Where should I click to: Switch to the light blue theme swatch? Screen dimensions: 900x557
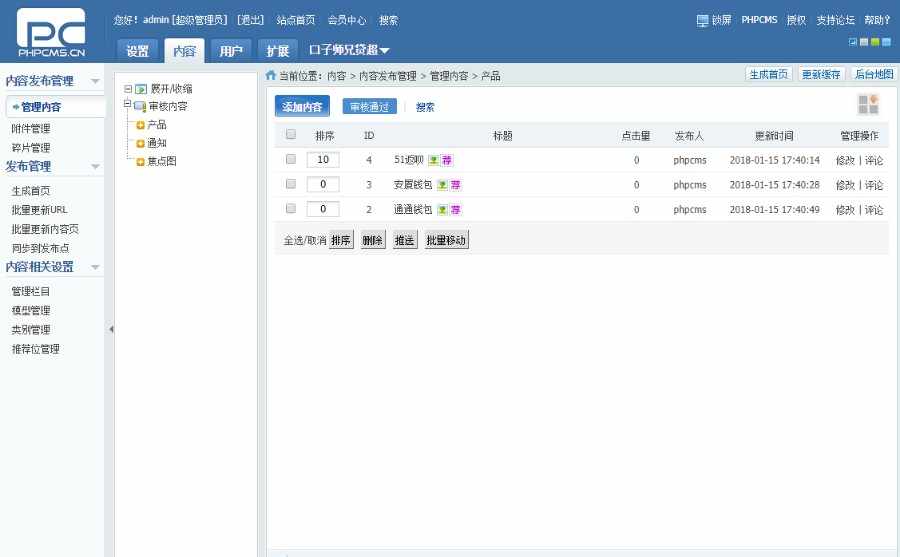pos(886,42)
